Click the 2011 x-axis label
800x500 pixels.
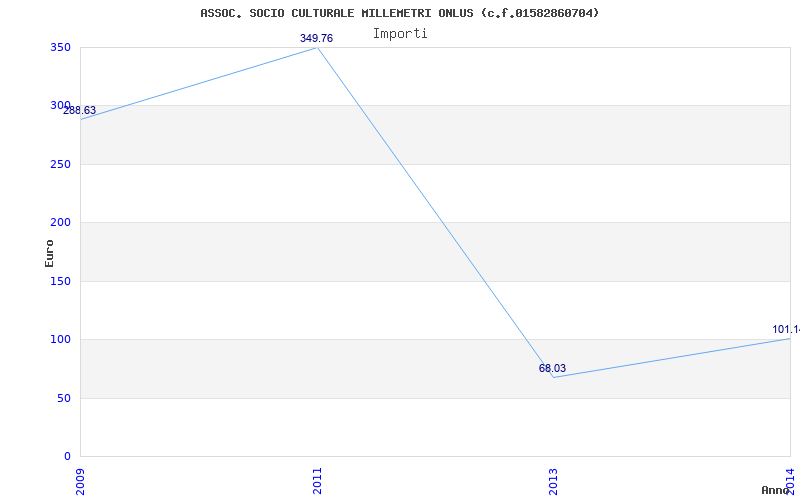pos(317,481)
